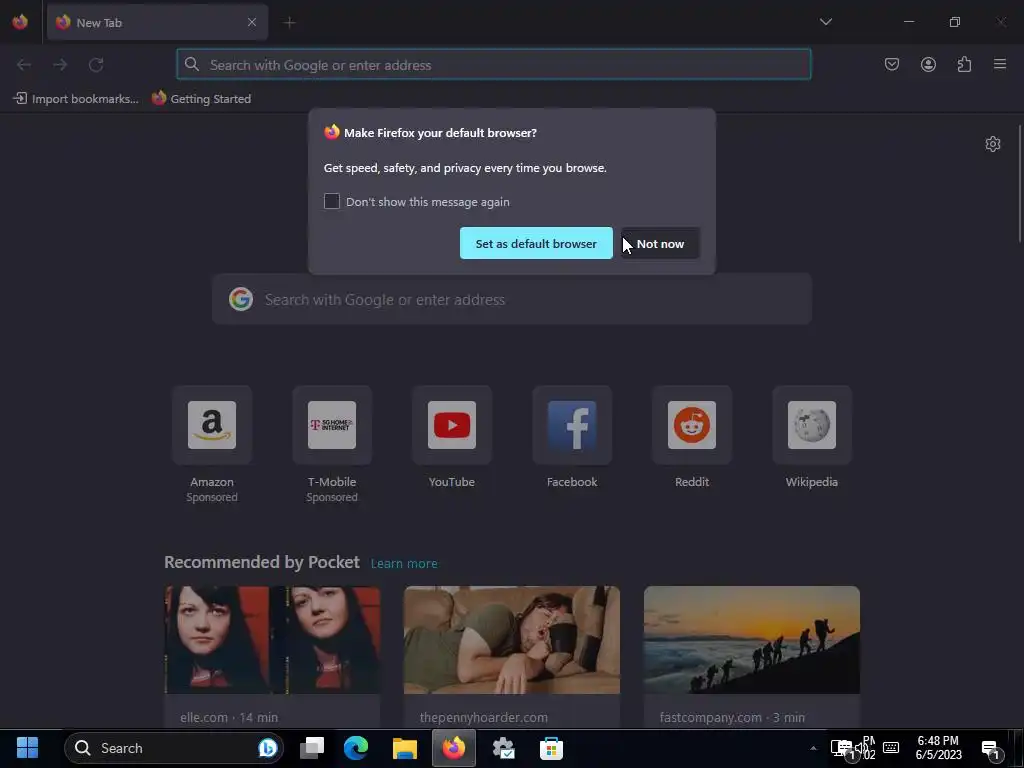Reload the current page
Viewport: 1024px width, 768px height.
point(96,65)
